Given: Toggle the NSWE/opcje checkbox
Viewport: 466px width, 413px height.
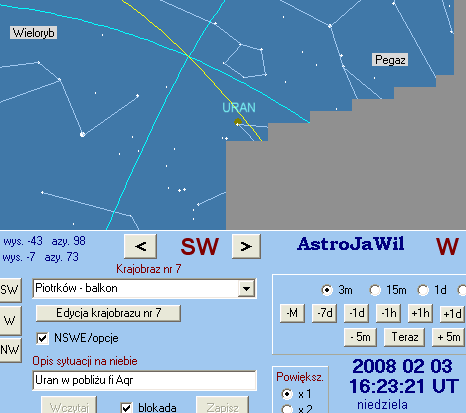Looking at the screenshot, I should click(42, 338).
